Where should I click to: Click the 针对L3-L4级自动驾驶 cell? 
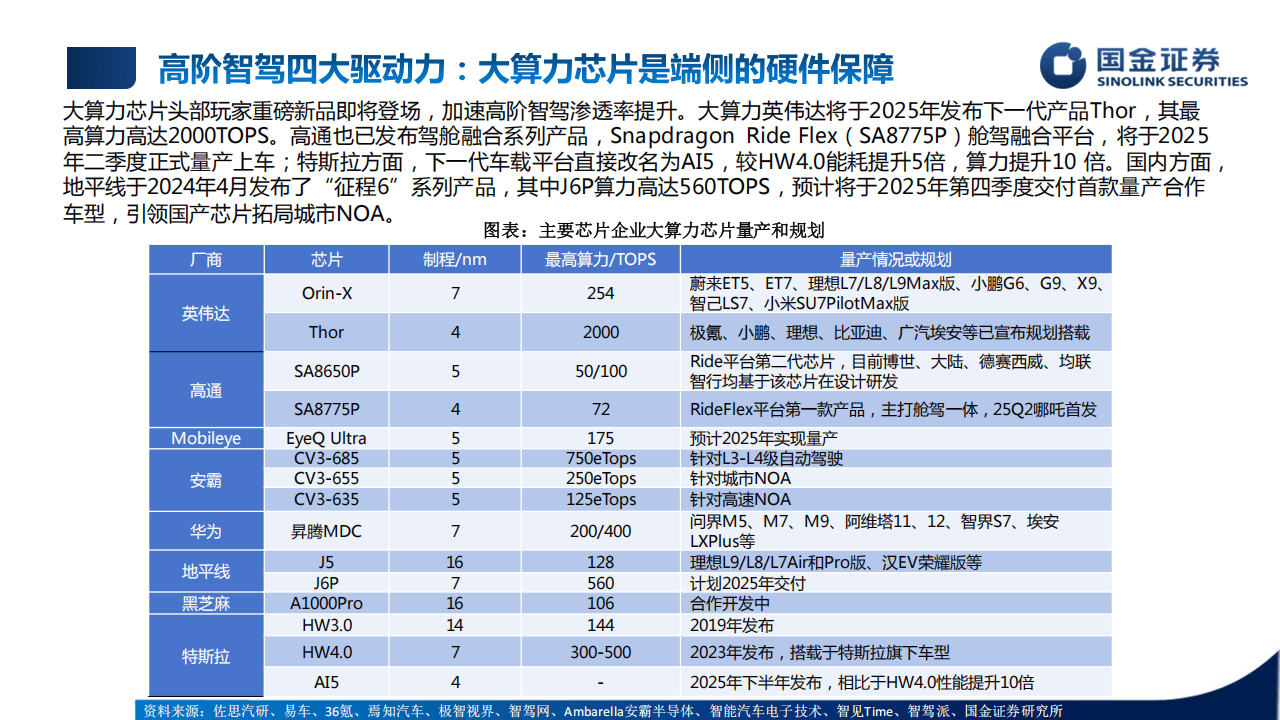tap(896, 459)
